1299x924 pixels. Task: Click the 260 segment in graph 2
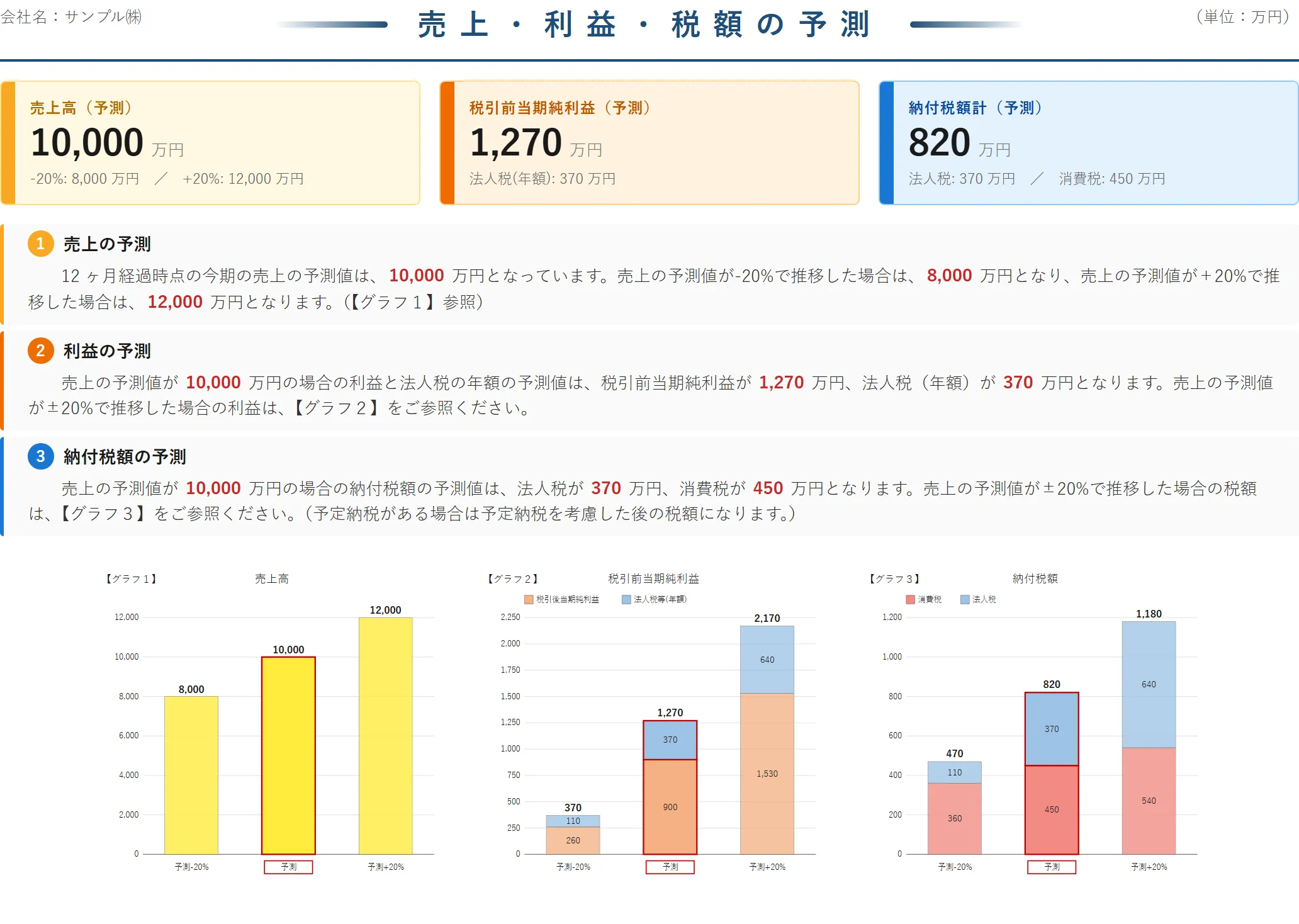(x=573, y=840)
